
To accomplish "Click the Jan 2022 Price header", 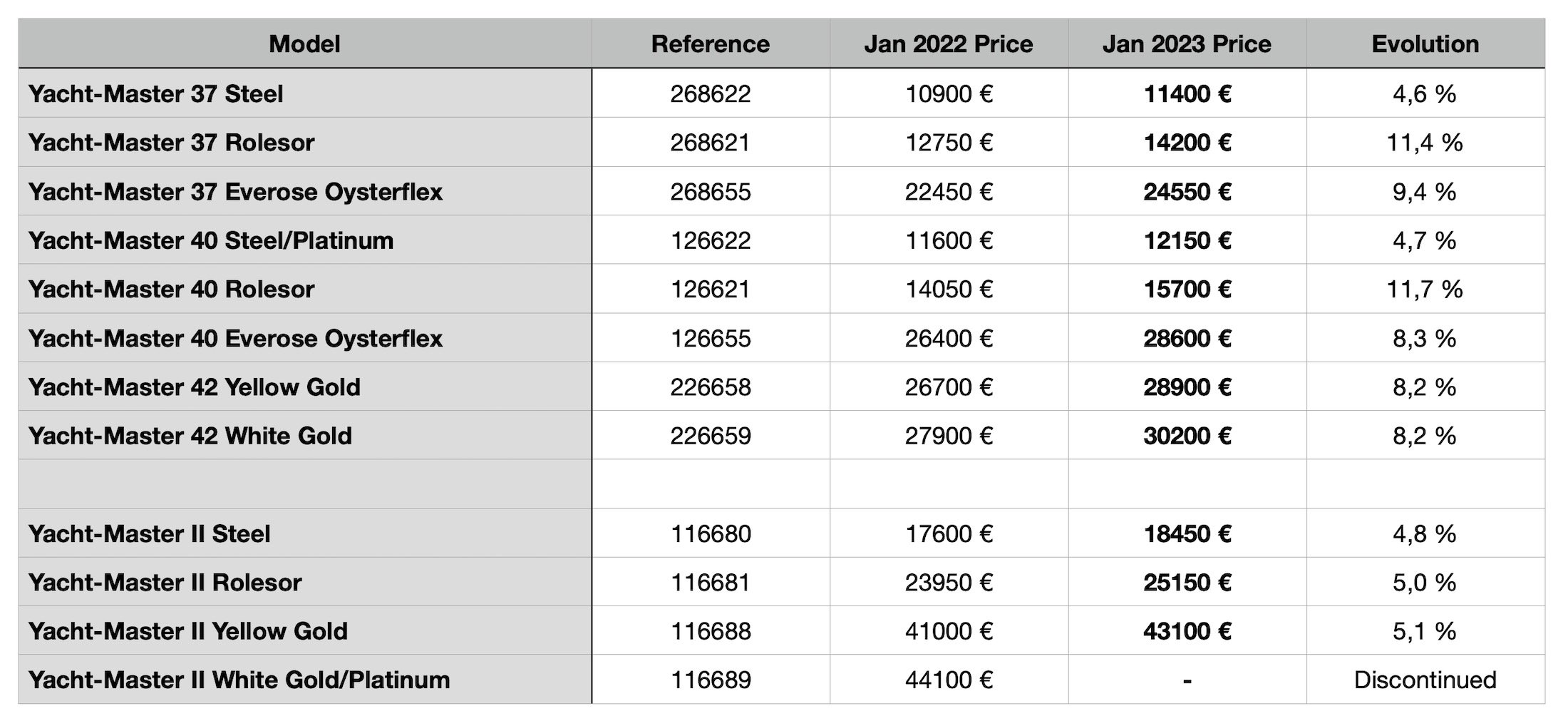I will [949, 44].
